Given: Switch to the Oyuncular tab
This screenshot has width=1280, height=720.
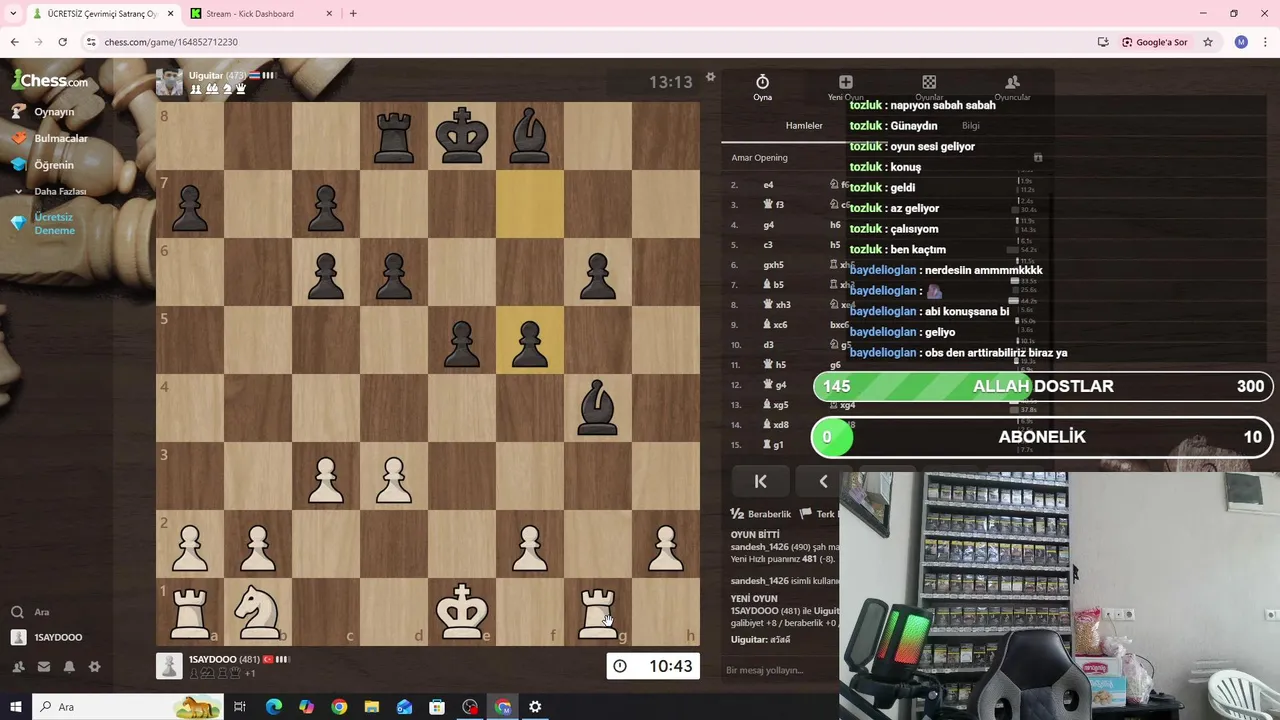Looking at the screenshot, I should click(x=1012, y=87).
